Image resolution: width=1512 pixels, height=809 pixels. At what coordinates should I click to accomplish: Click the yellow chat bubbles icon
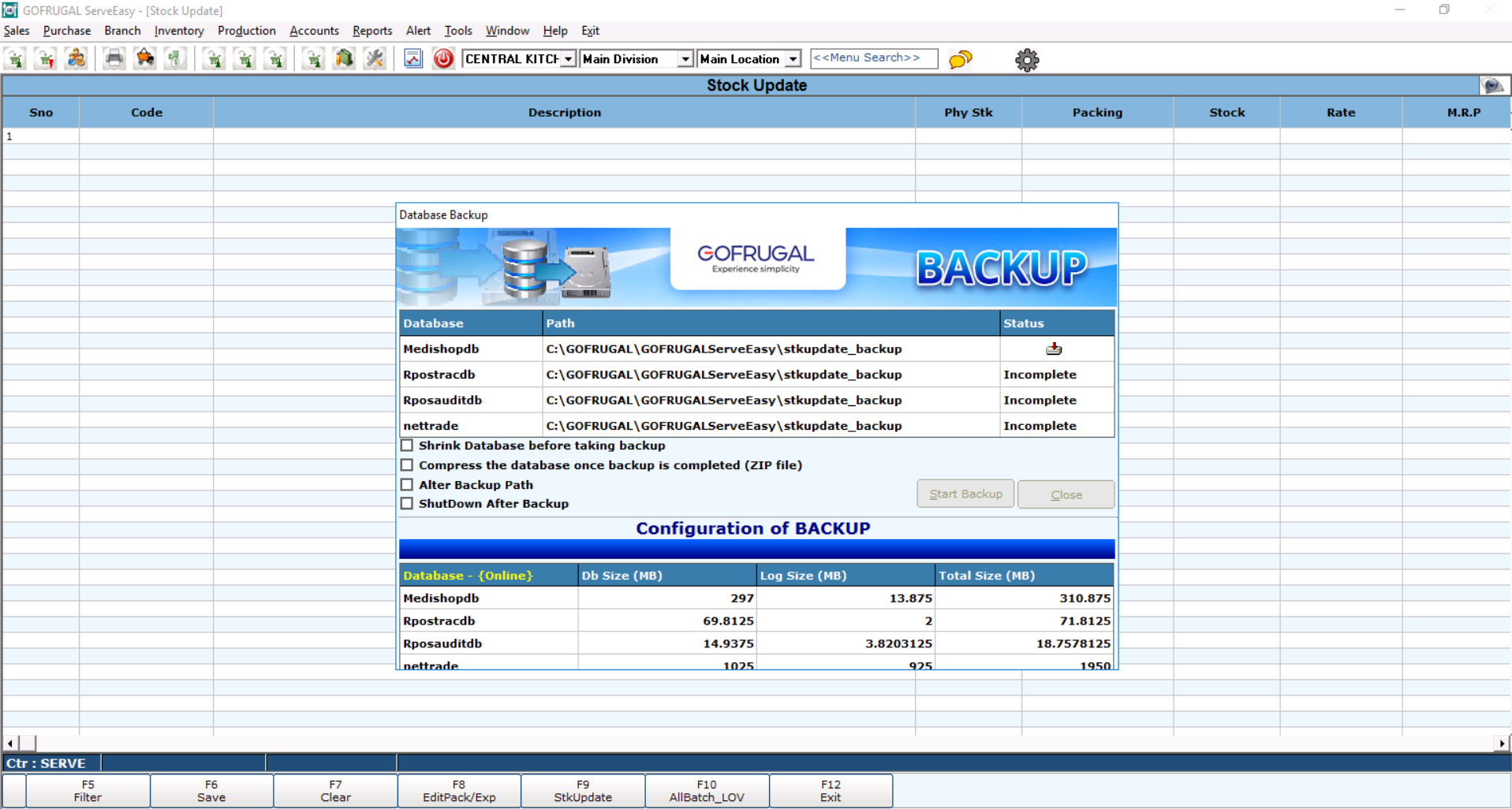tap(960, 60)
